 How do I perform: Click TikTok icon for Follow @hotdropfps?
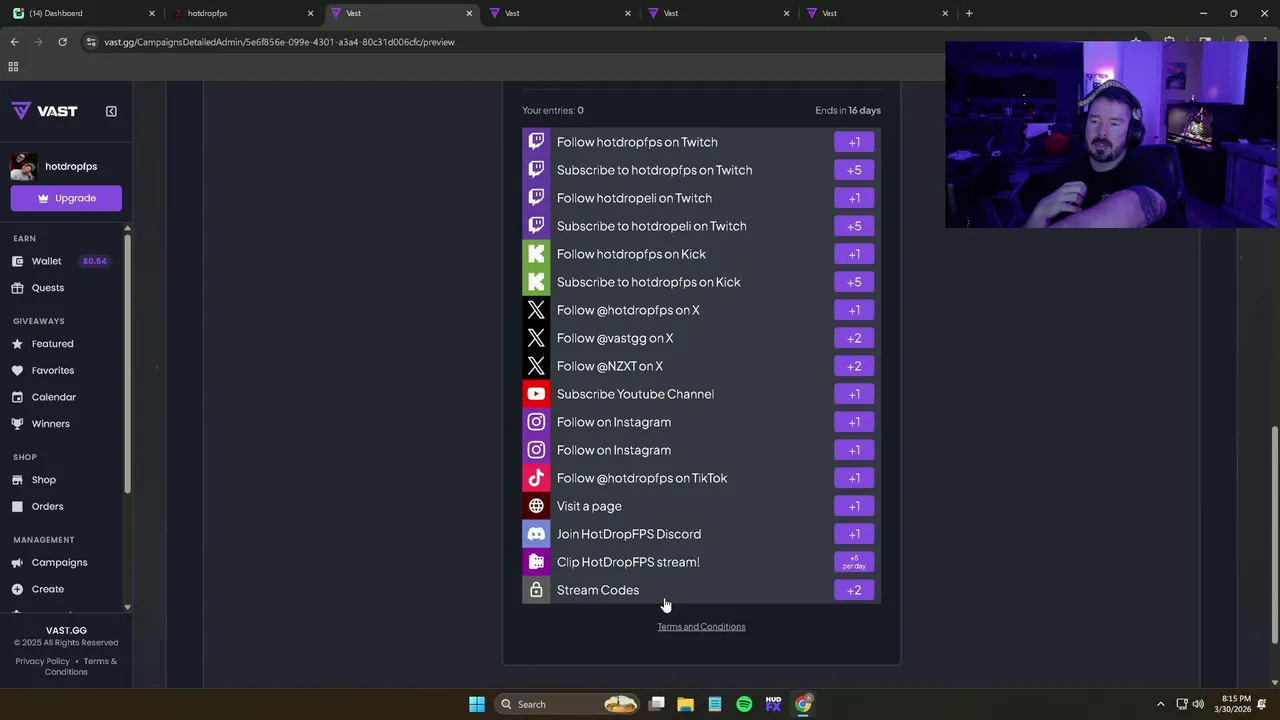[536, 478]
